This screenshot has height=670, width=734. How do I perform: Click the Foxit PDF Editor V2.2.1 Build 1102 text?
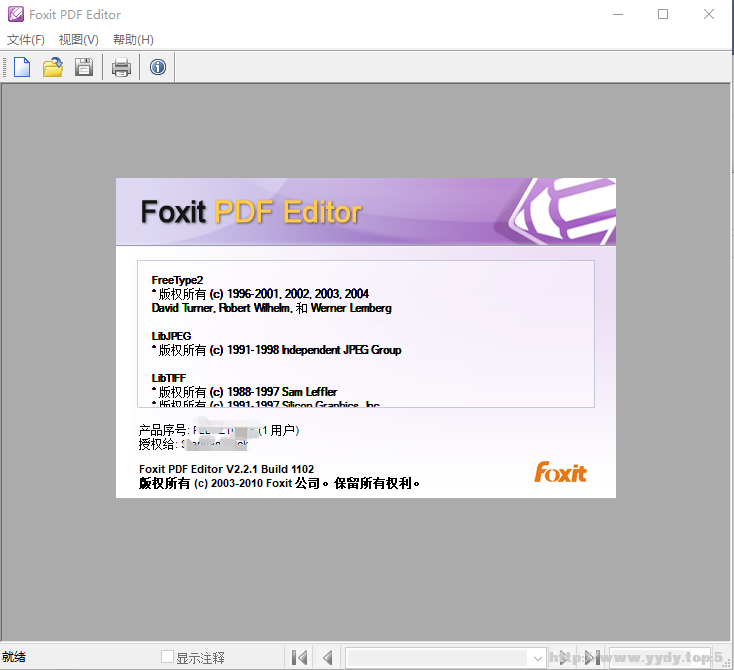point(226,469)
